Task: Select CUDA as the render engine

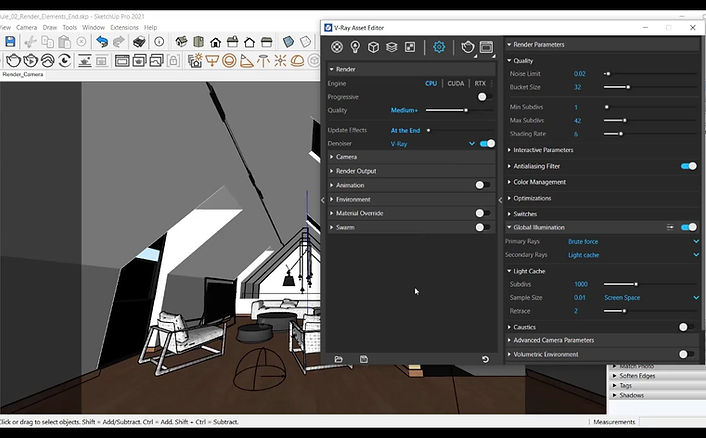Action: (x=455, y=84)
